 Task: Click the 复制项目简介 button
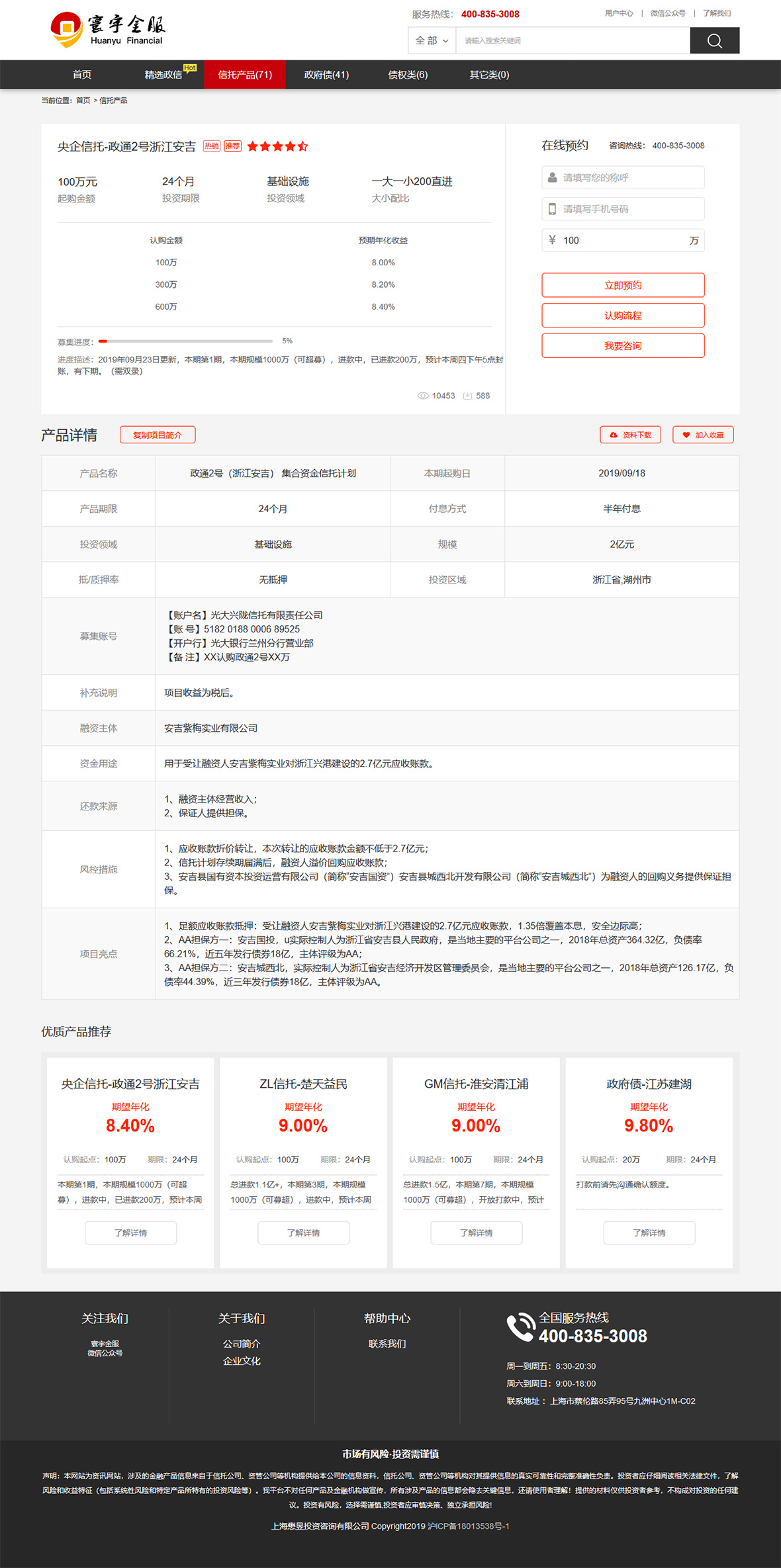click(x=158, y=435)
